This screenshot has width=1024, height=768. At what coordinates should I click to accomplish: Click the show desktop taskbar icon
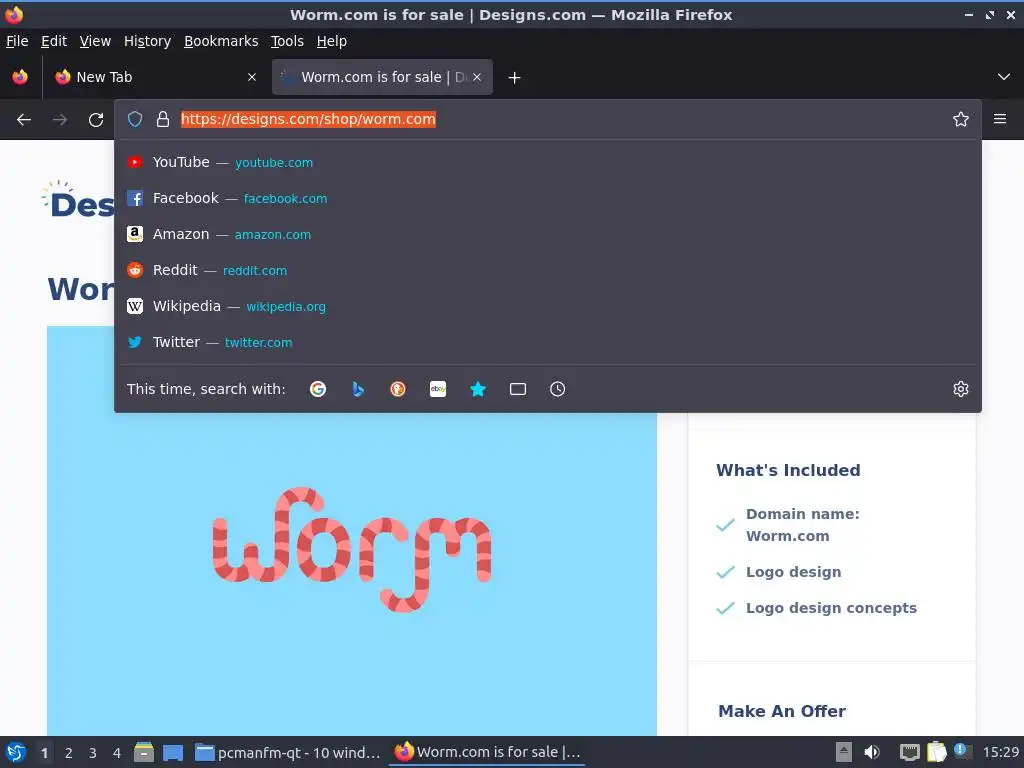click(173, 753)
